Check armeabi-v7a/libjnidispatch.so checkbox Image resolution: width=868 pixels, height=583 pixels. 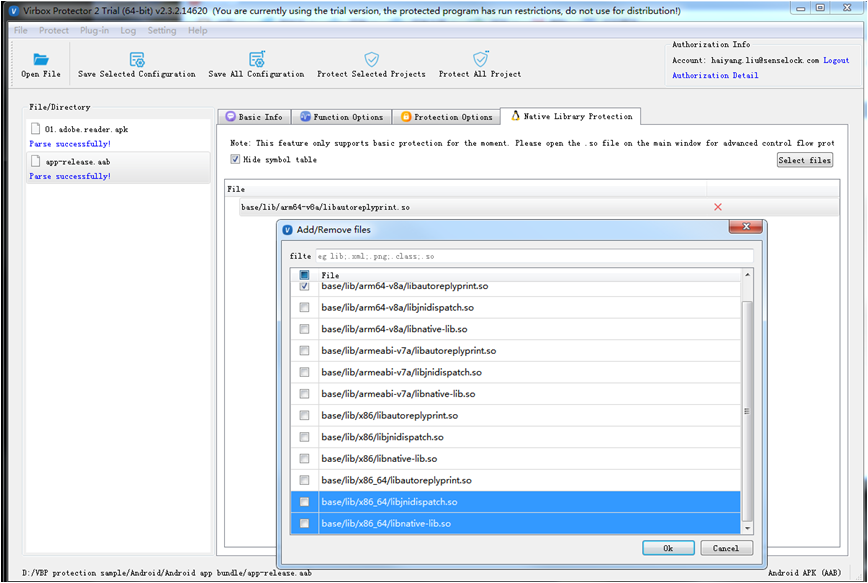(x=304, y=372)
